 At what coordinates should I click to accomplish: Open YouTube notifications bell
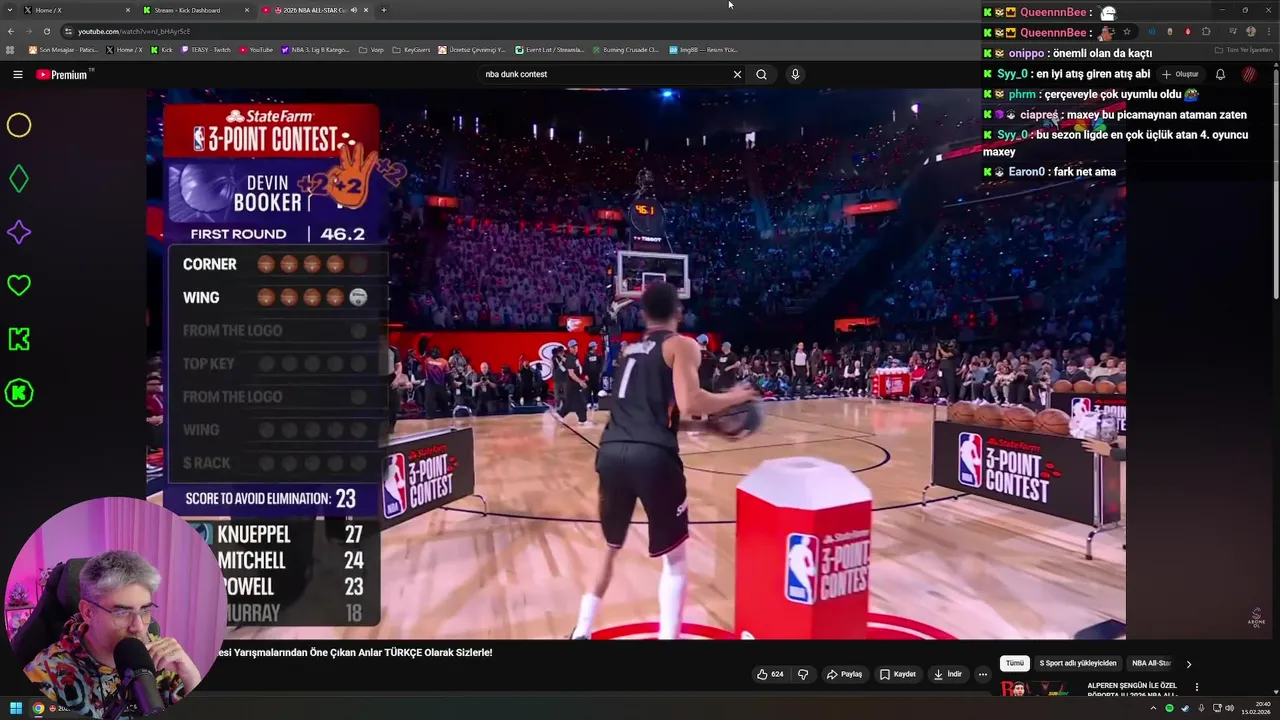pos(1220,74)
